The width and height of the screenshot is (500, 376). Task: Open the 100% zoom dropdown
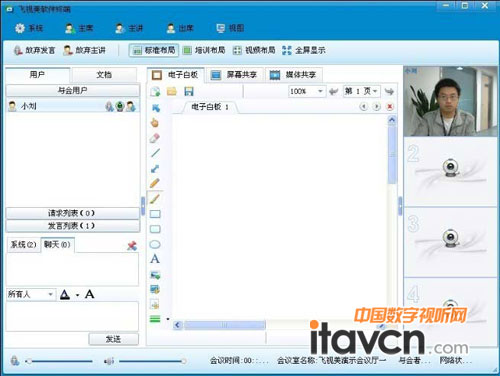pos(320,91)
